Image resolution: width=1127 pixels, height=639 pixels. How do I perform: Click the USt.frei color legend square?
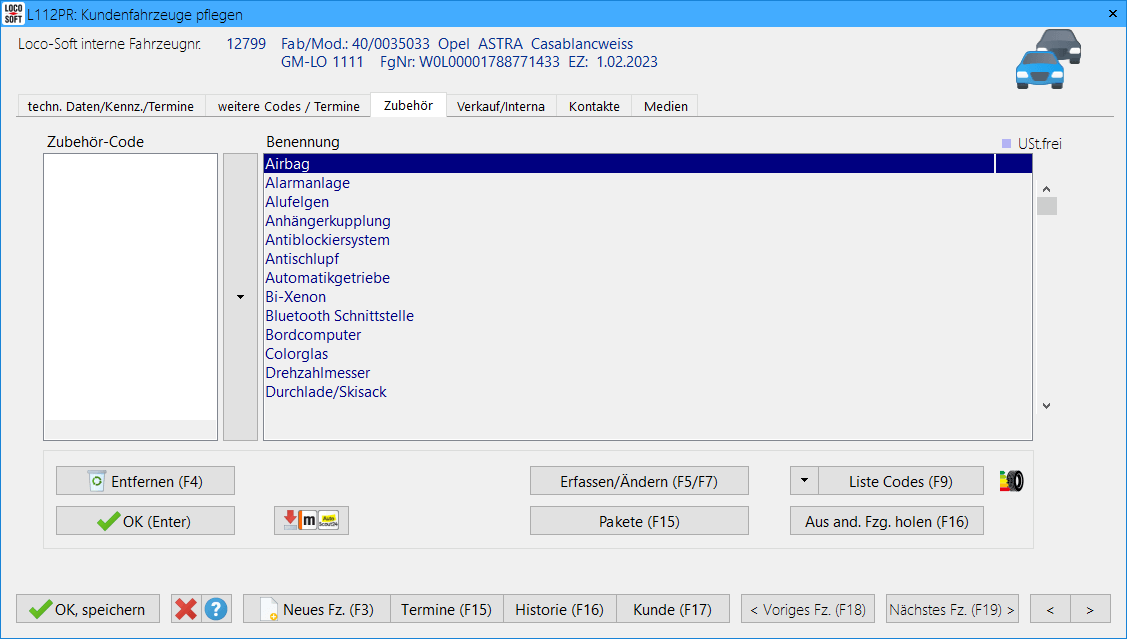click(x=1006, y=144)
